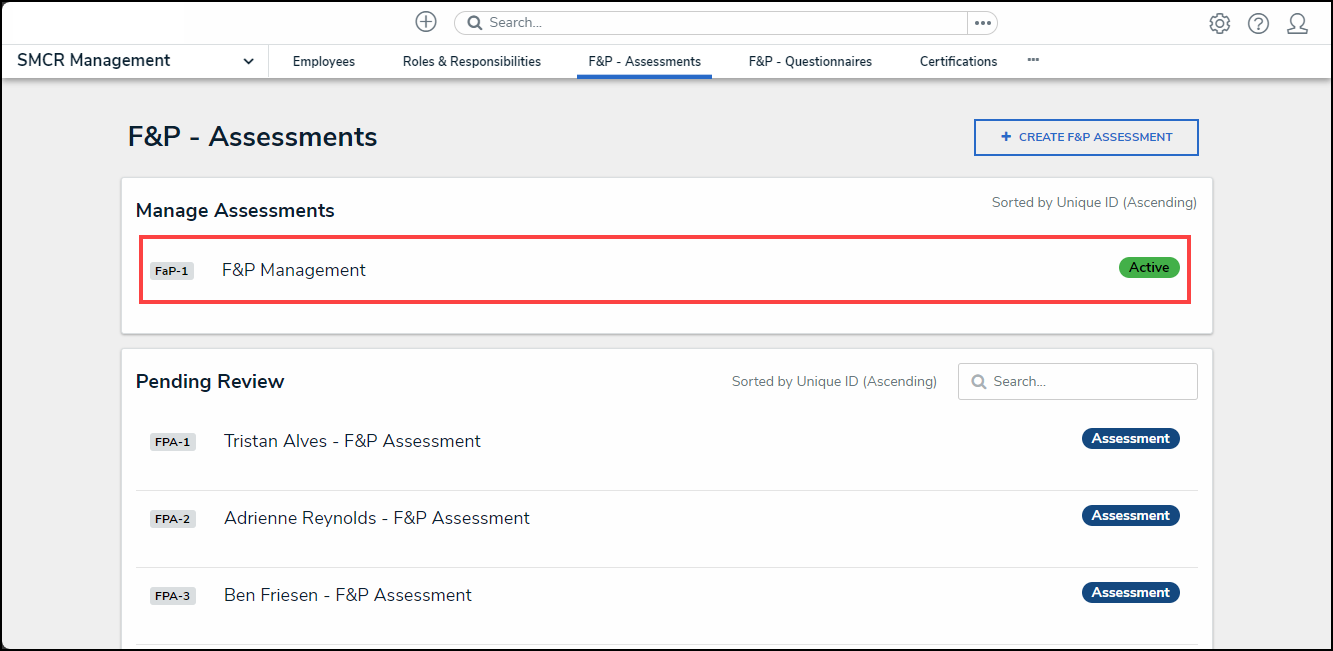Open Adrienne Reynolds - F&P Assessment
Viewport: 1333px width, 651px height.
click(x=377, y=517)
